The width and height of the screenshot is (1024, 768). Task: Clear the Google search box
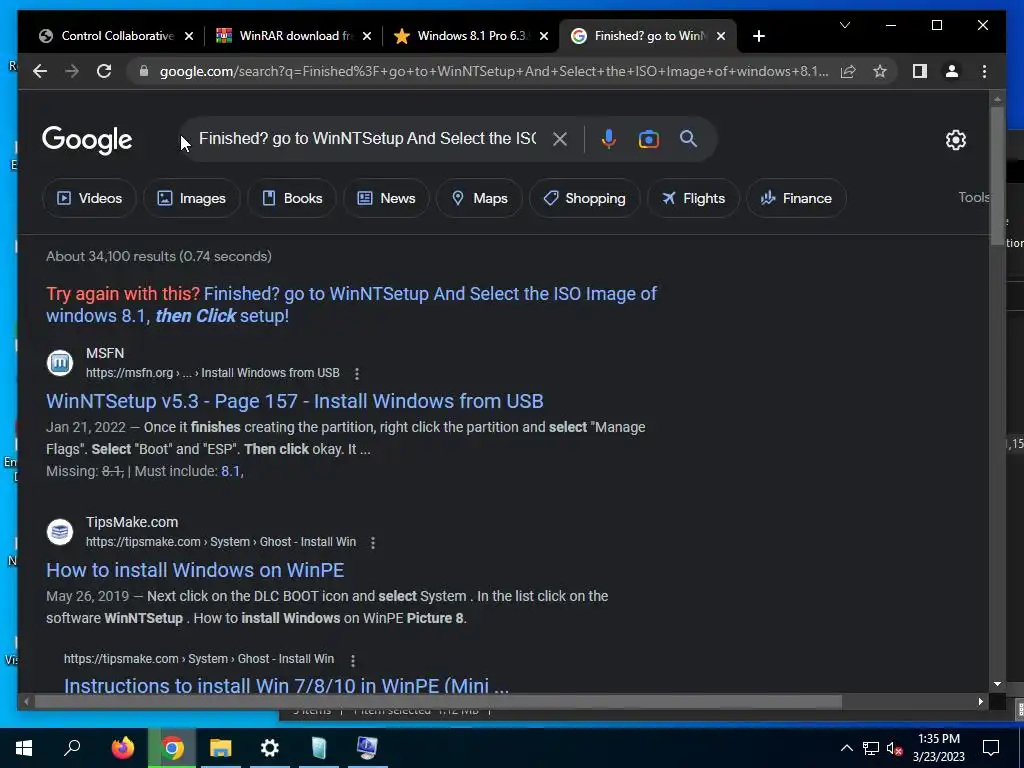(560, 139)
